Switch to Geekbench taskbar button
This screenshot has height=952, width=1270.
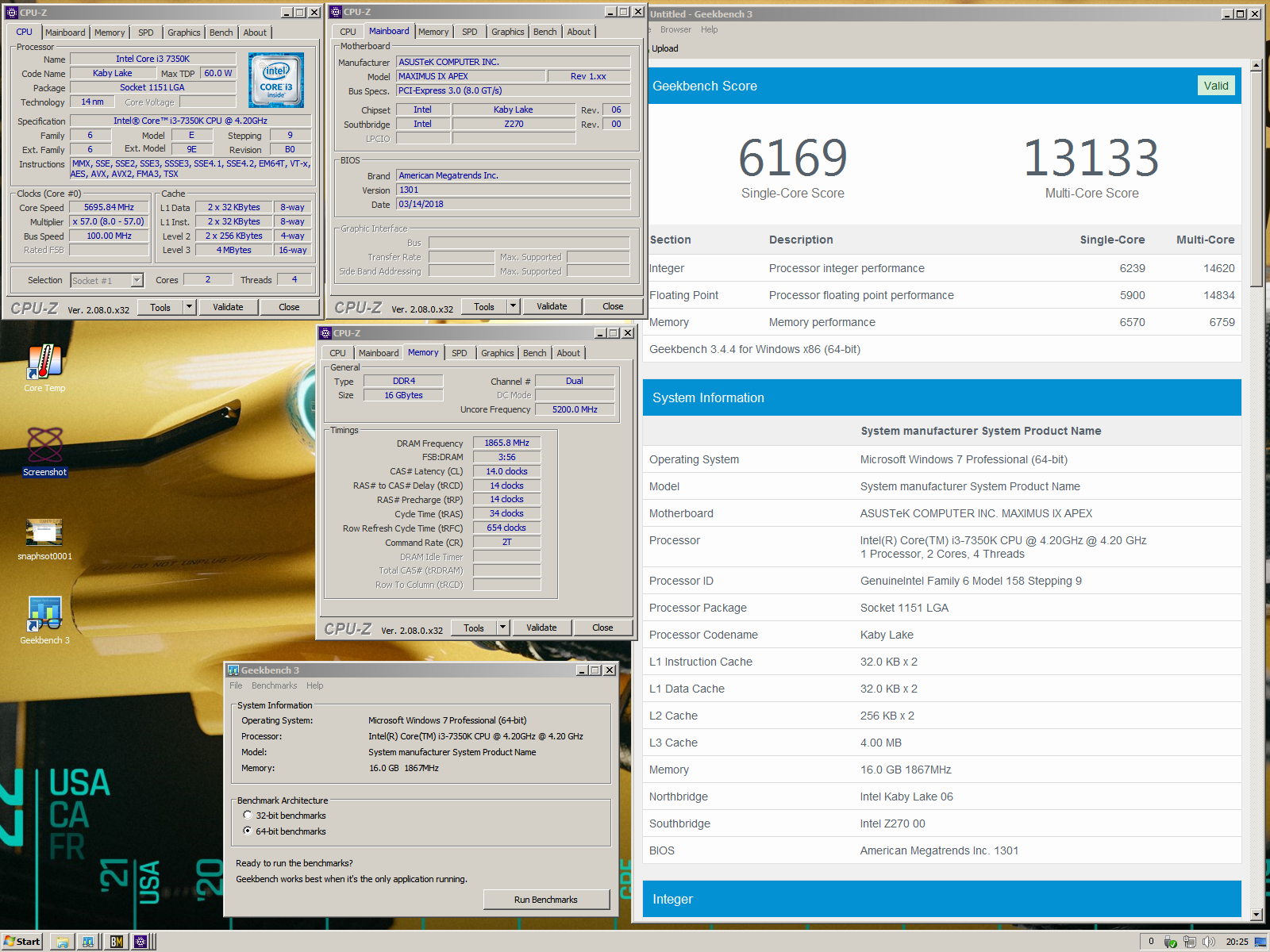88,942
